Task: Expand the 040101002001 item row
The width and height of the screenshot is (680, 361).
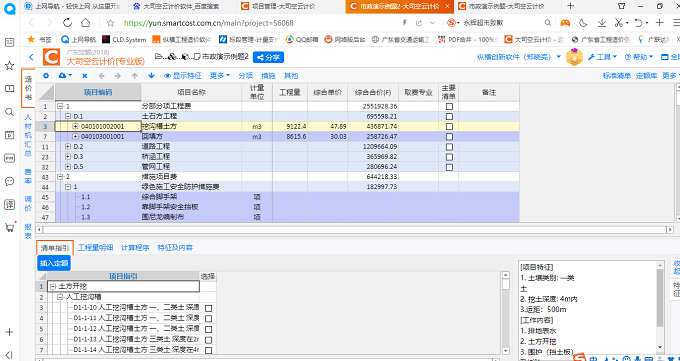Action: pyautogui.click(x=75, y=126)
